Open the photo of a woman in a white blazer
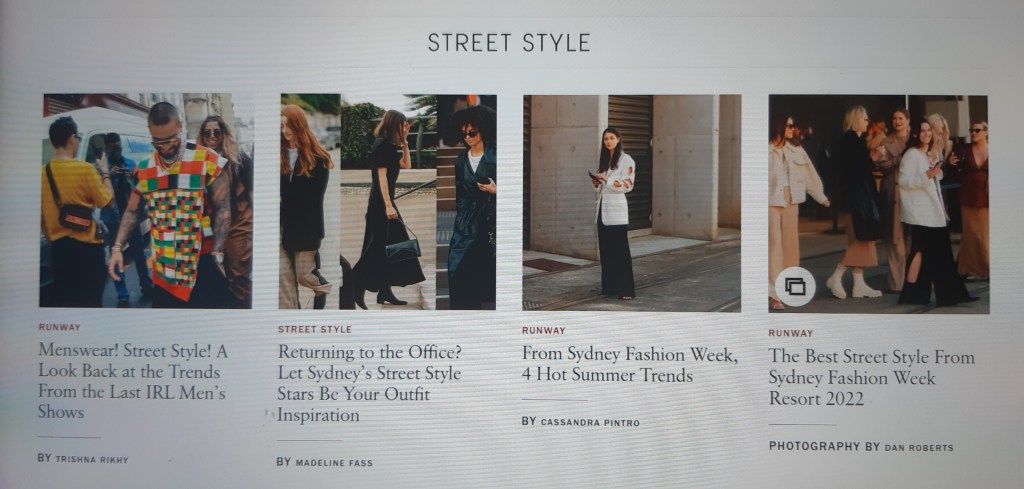This screenshot has height=489, width=1024. 632,202
